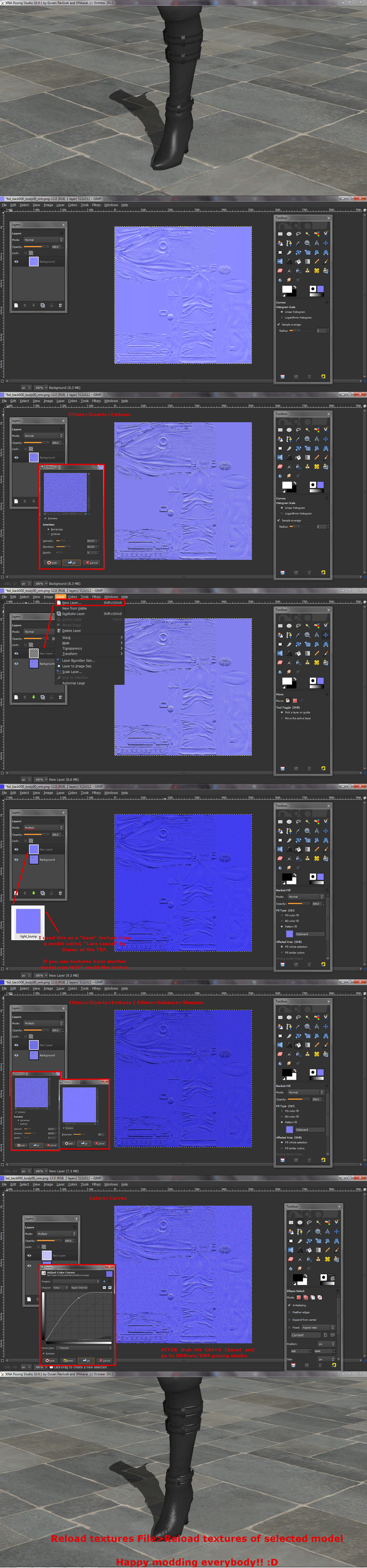Select Move tool in Layer-menu window toolbox

[x=326, y=635]
